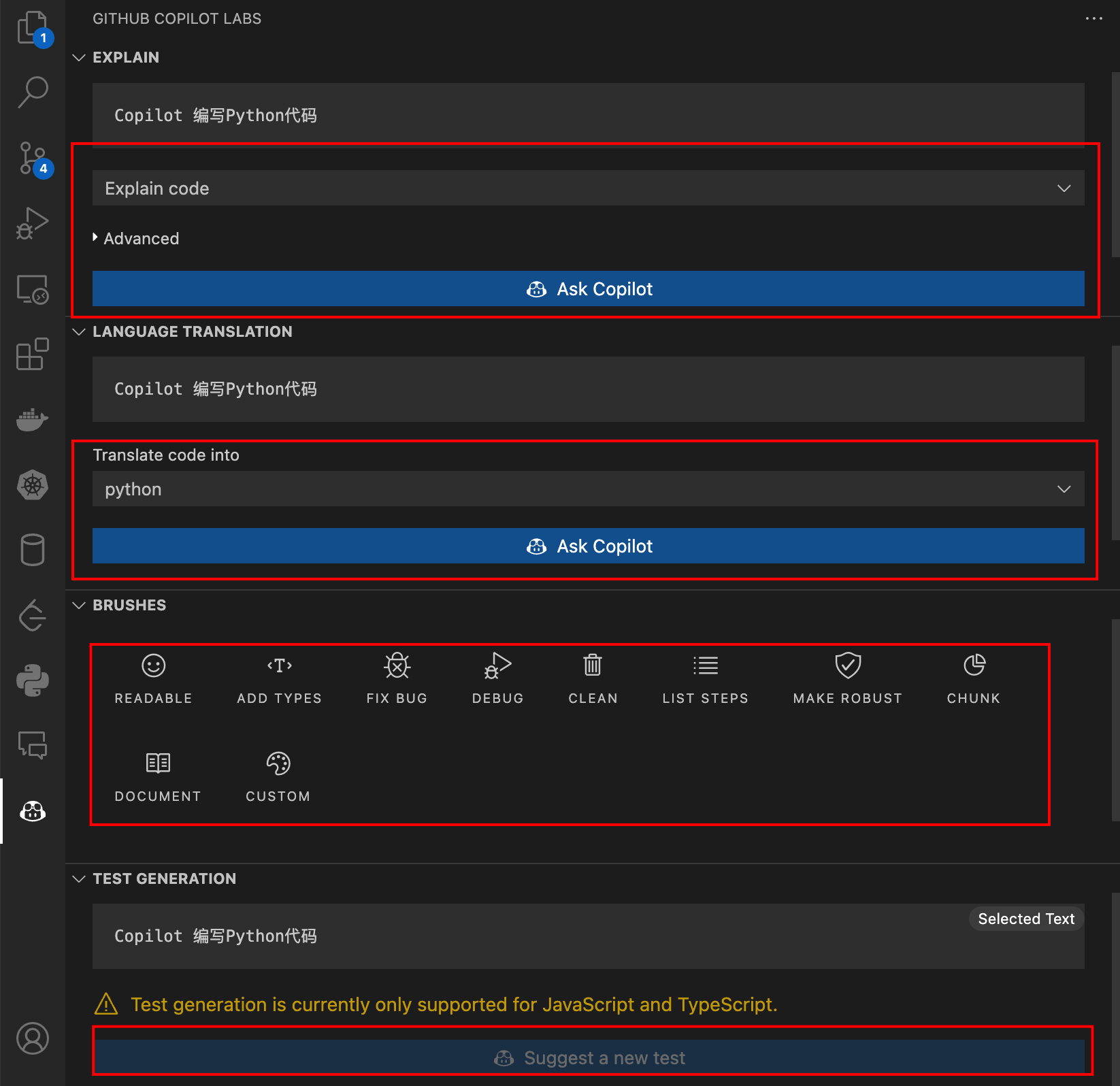The height and width of the screenshot is (1086, 1120).
Task: Open the Python view icon
Action: (33, 680)
